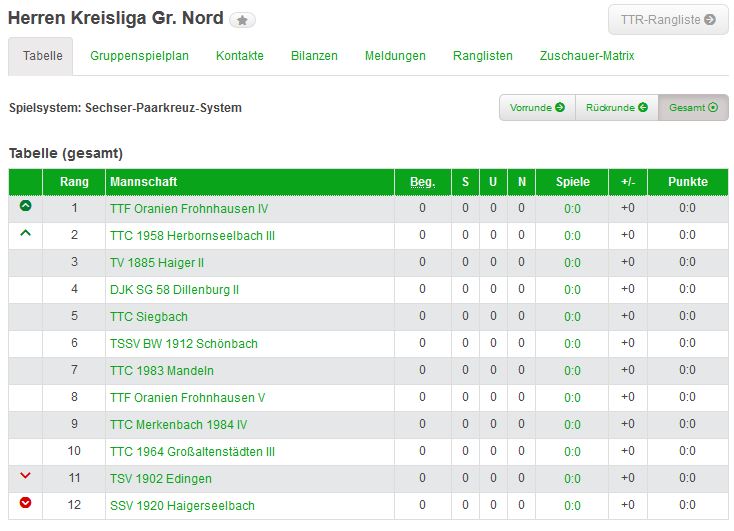Screen dimensions: 734x531
Task: Select the Rückrunde view toggle
Action: point(617,108)
